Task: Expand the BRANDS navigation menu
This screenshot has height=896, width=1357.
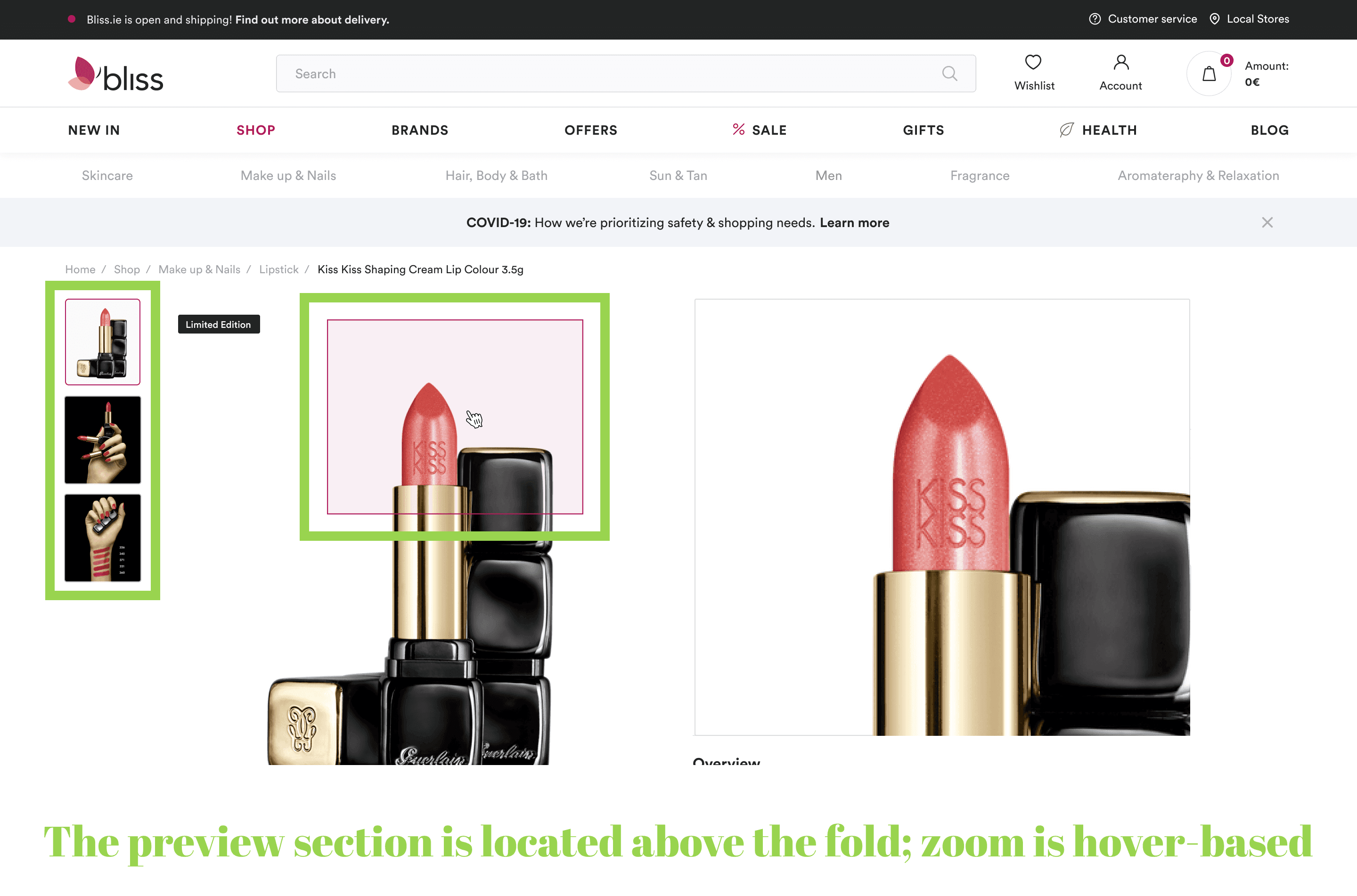Action: pos(420,129)
